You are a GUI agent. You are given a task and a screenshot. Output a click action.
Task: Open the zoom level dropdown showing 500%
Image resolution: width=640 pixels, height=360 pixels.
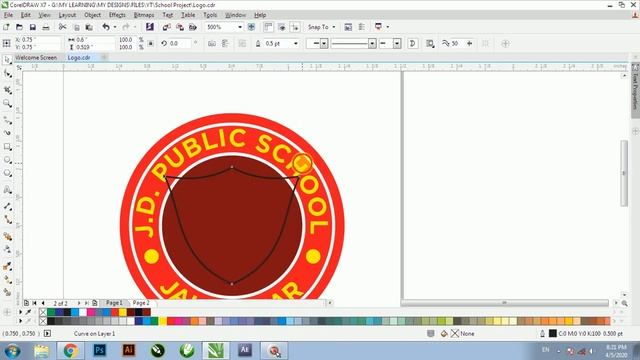(240, 27)
